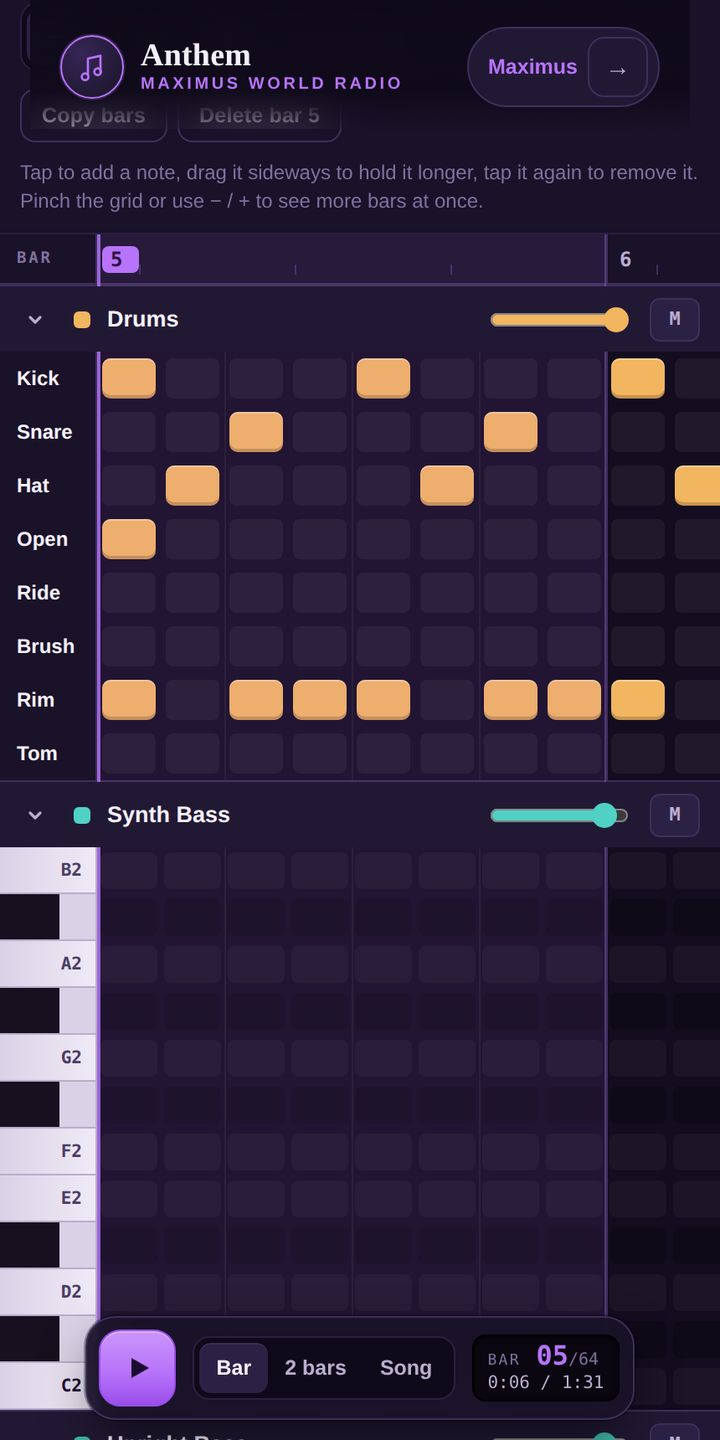Click the Drums track name
Viewport: 720px width, 1440px height.
point(143,319)
